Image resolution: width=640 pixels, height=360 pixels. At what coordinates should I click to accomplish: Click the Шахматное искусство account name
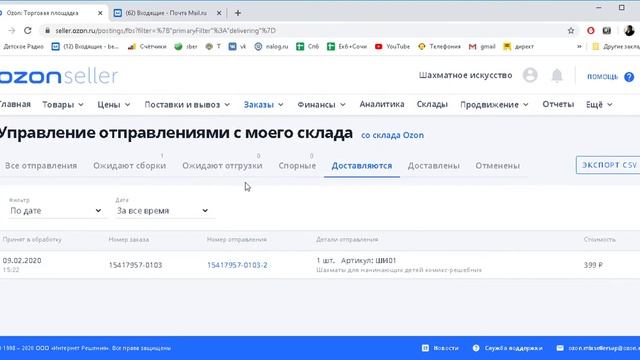click(465, 76)
